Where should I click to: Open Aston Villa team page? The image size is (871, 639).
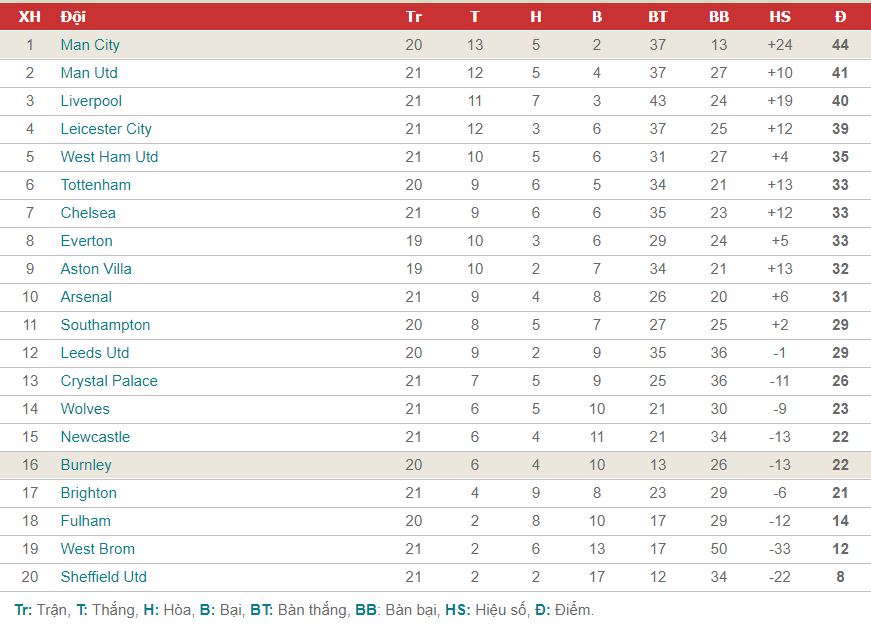point(96,269)
